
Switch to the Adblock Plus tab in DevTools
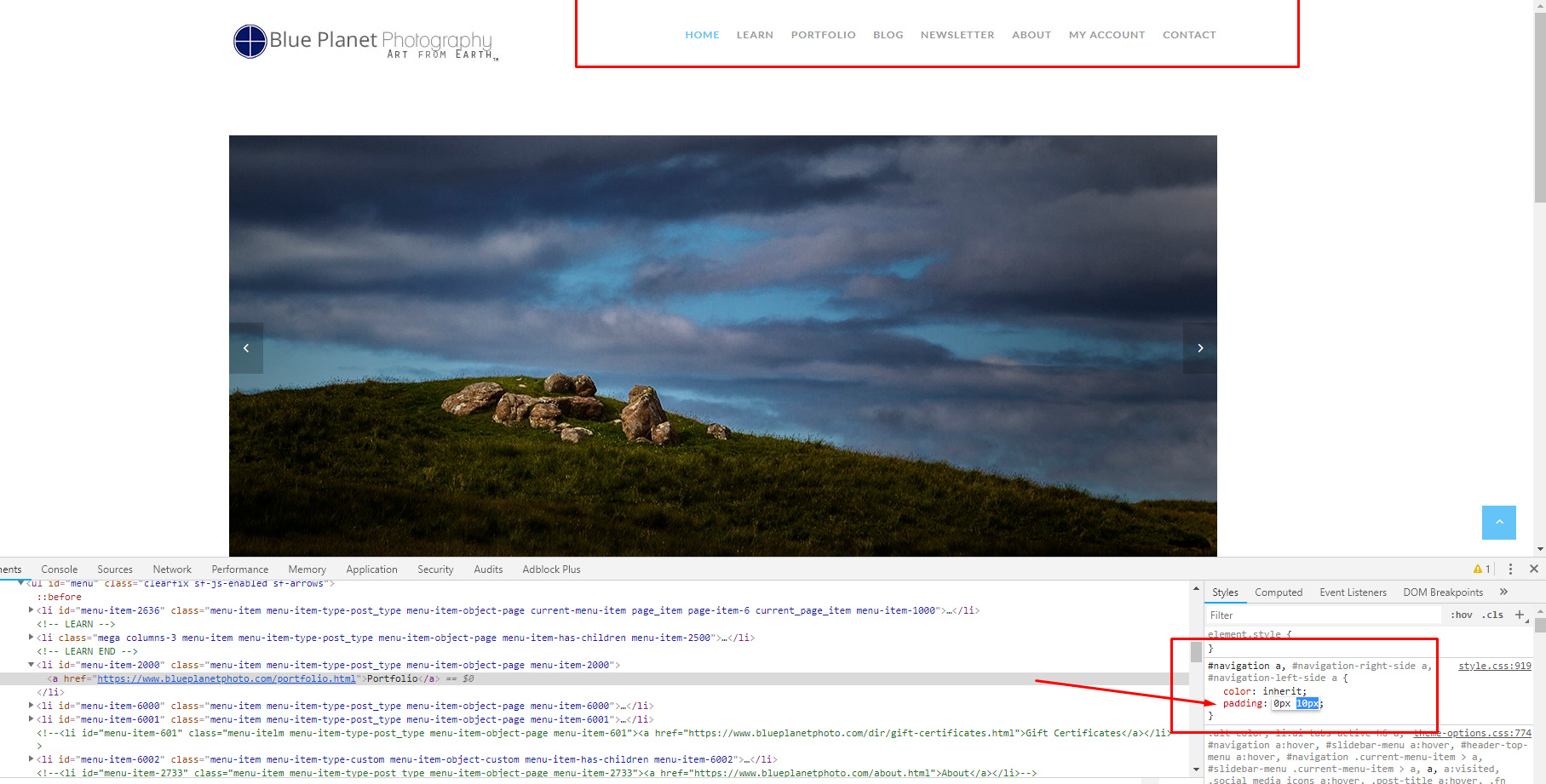[552, 569]
